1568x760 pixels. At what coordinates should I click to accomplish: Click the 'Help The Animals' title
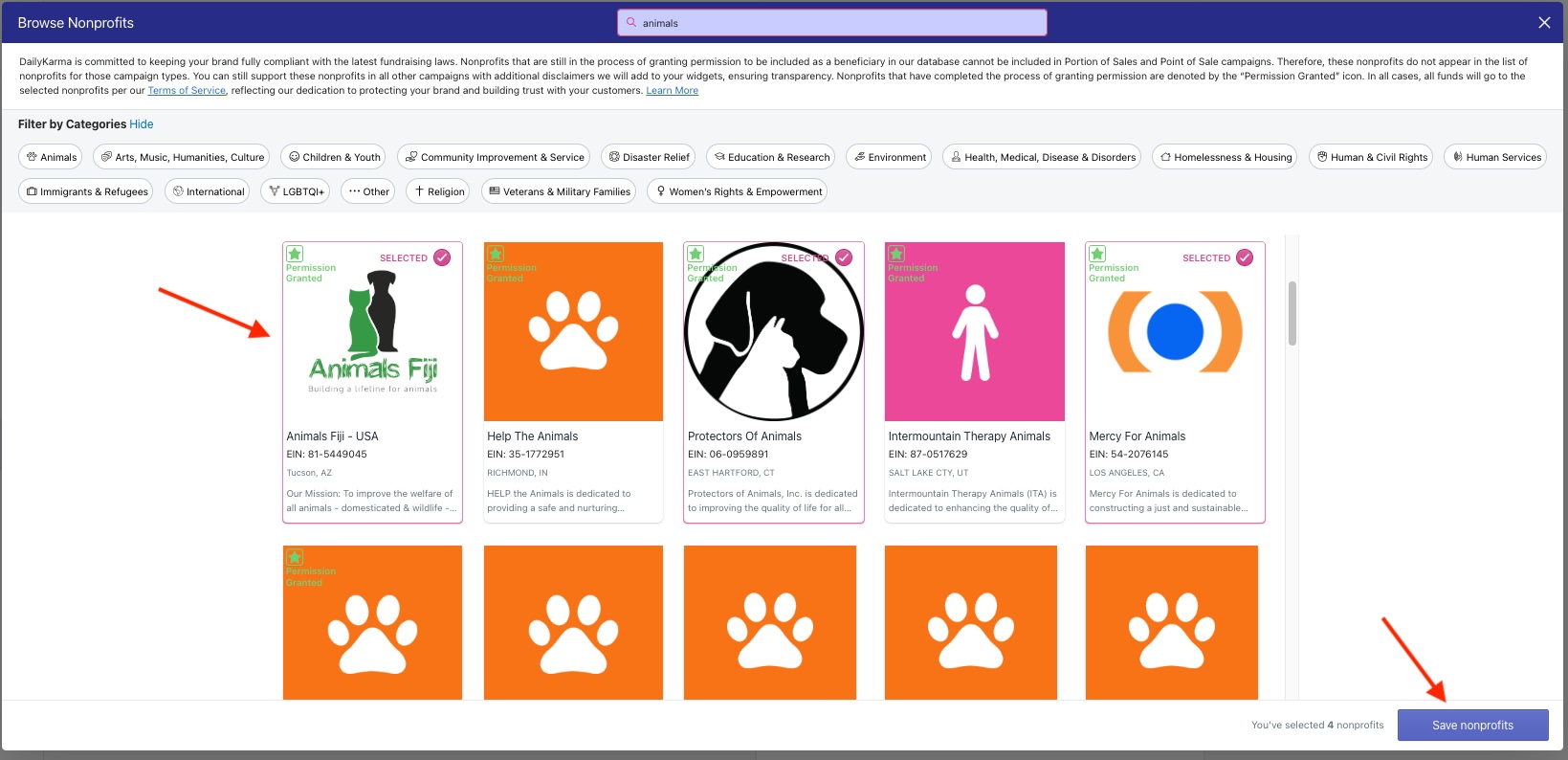533,436
